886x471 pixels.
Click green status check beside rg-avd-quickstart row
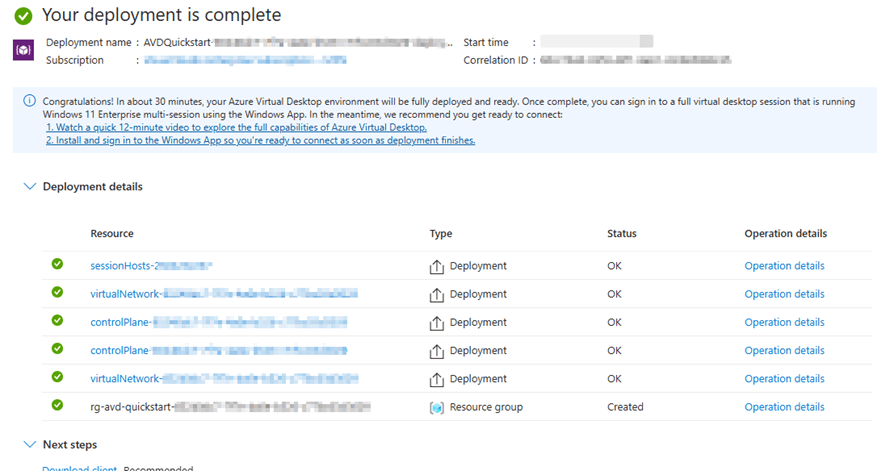point(57,406)
